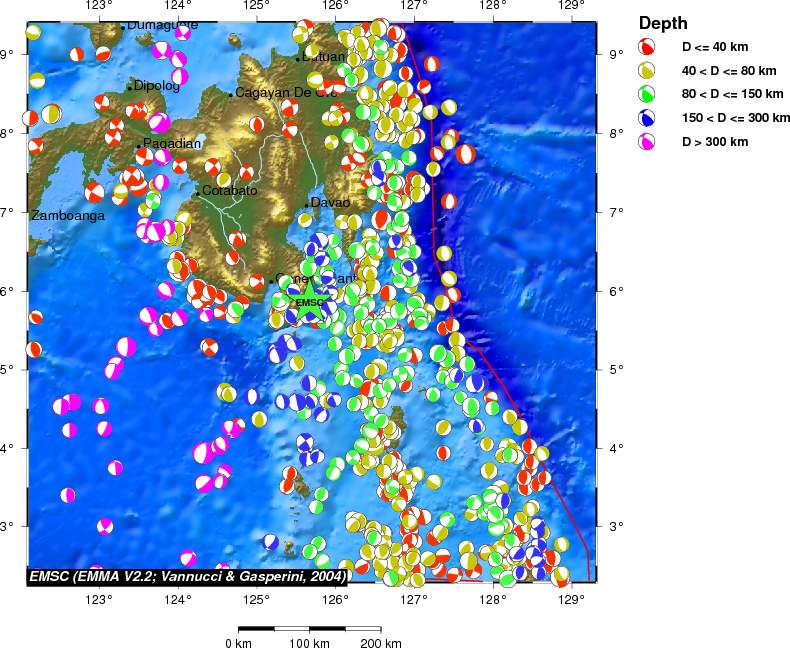Click the yellow 40 < D <= 80 km legend icon

click(x=648, y=71)
